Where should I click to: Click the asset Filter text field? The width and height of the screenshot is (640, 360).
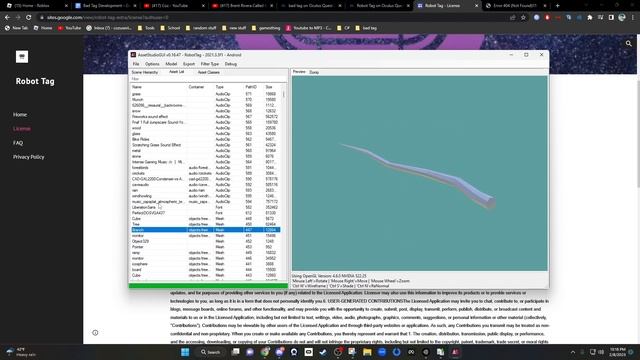pyautogui.click(x=208, y=79)
